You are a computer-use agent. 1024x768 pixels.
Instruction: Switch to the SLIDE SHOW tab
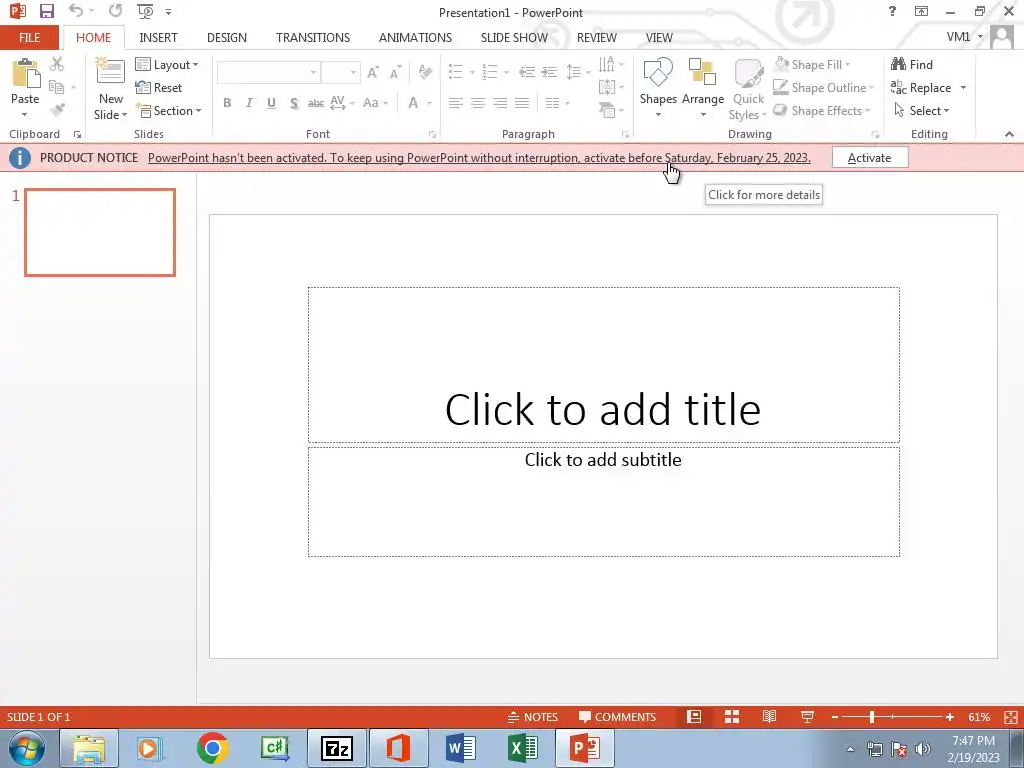[514, 37]
